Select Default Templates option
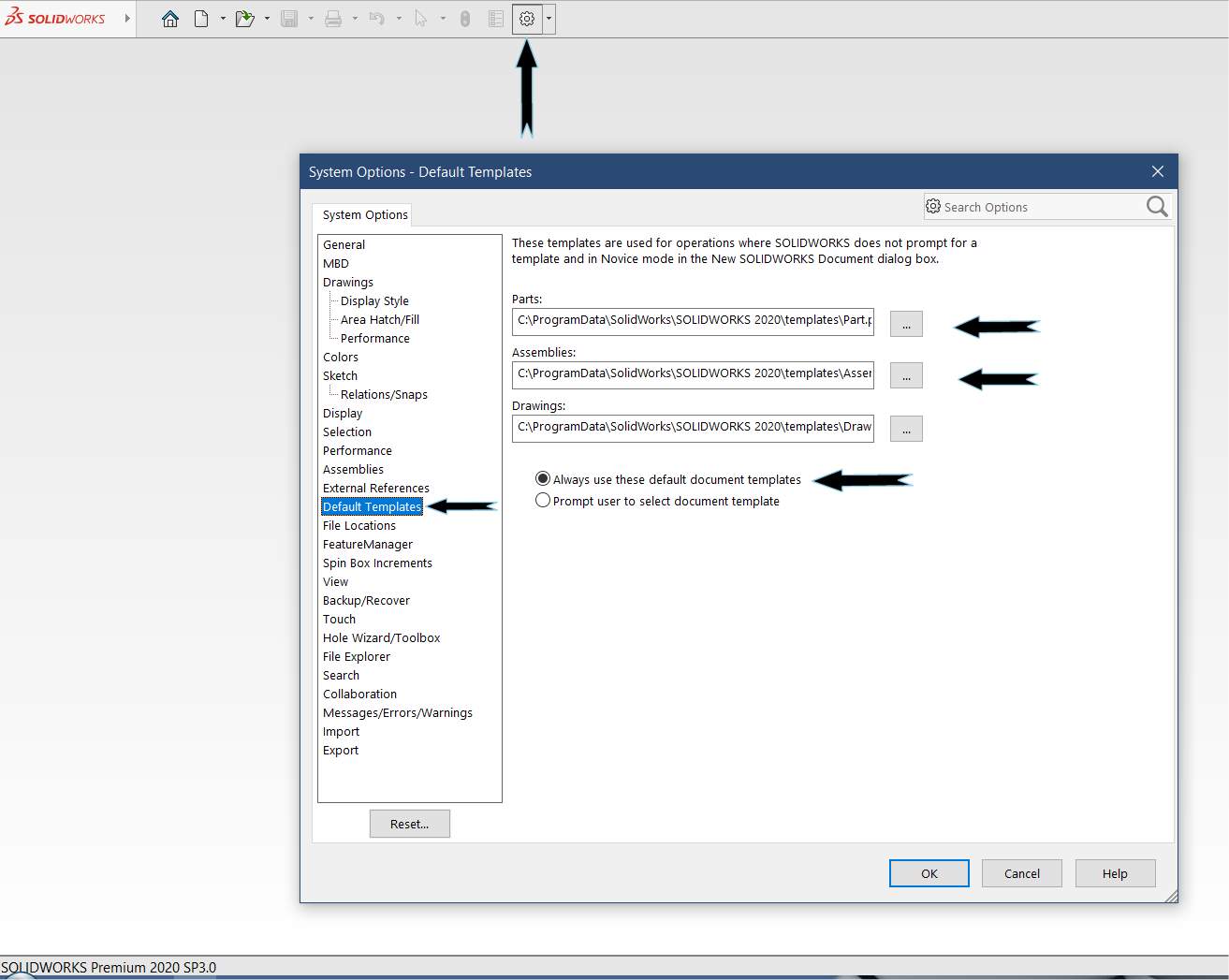 (373, 506)
